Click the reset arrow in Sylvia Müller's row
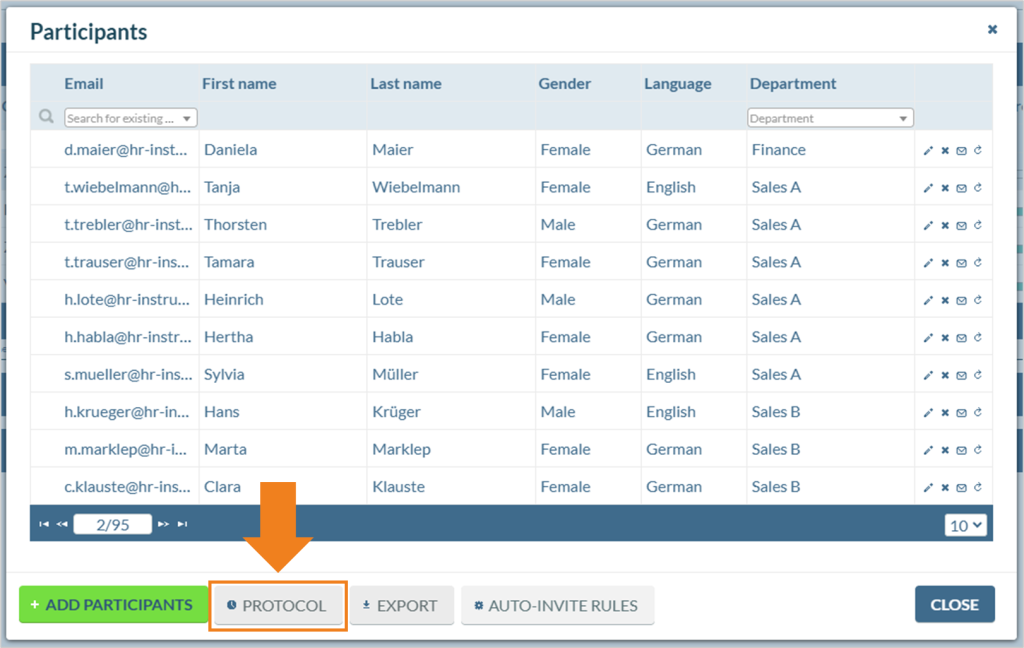Screen dimensions: 1024x648 [x=978, y=375]
